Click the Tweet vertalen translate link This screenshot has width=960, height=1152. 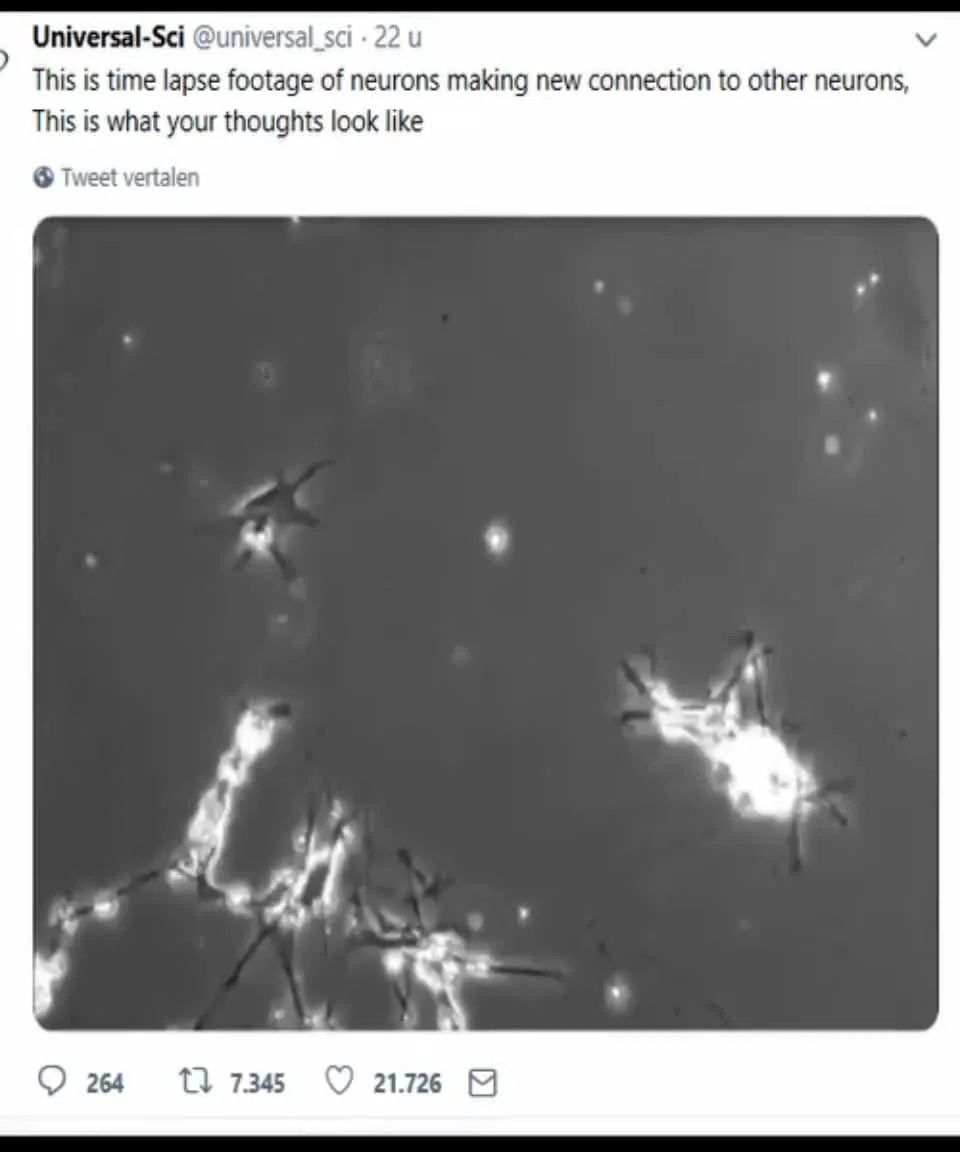pyautogui.click(x=130, y=177)
